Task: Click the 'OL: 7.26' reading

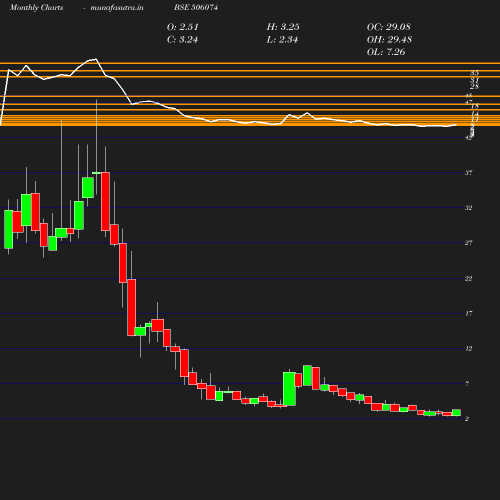Action: (386, 52)
